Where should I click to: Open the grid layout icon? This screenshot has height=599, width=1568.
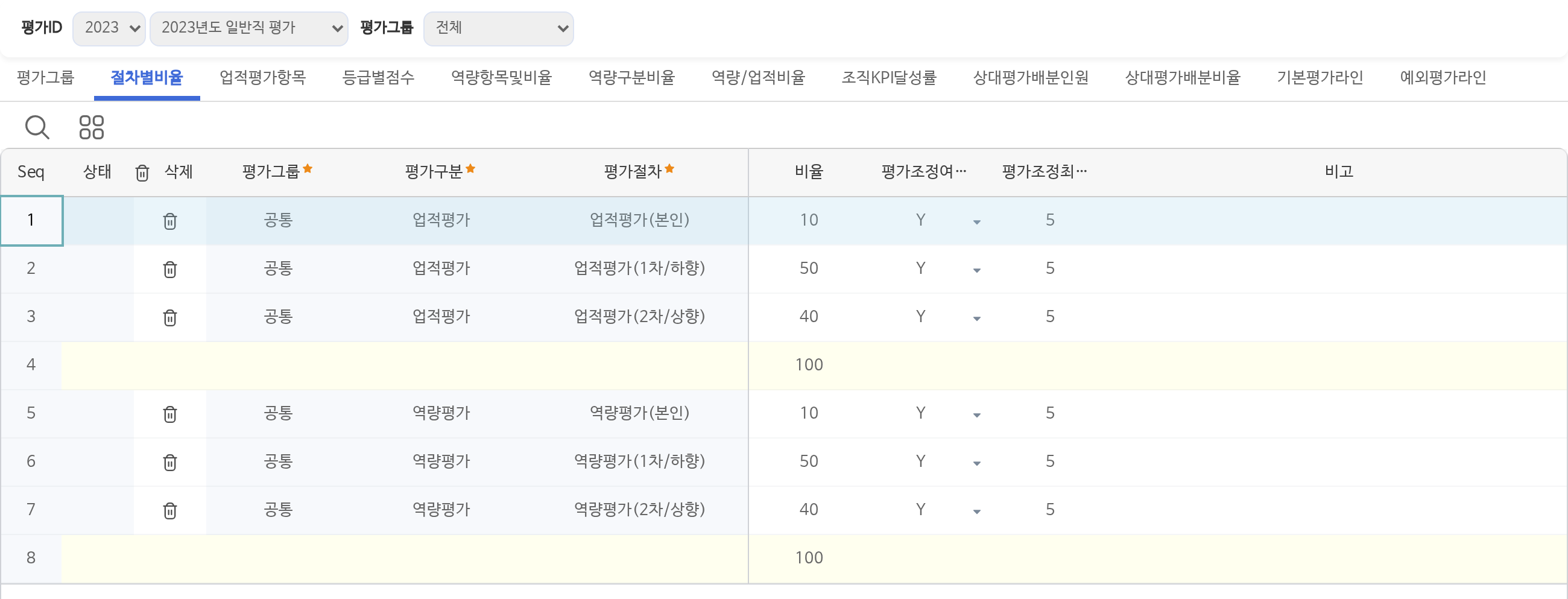(92, 127)
